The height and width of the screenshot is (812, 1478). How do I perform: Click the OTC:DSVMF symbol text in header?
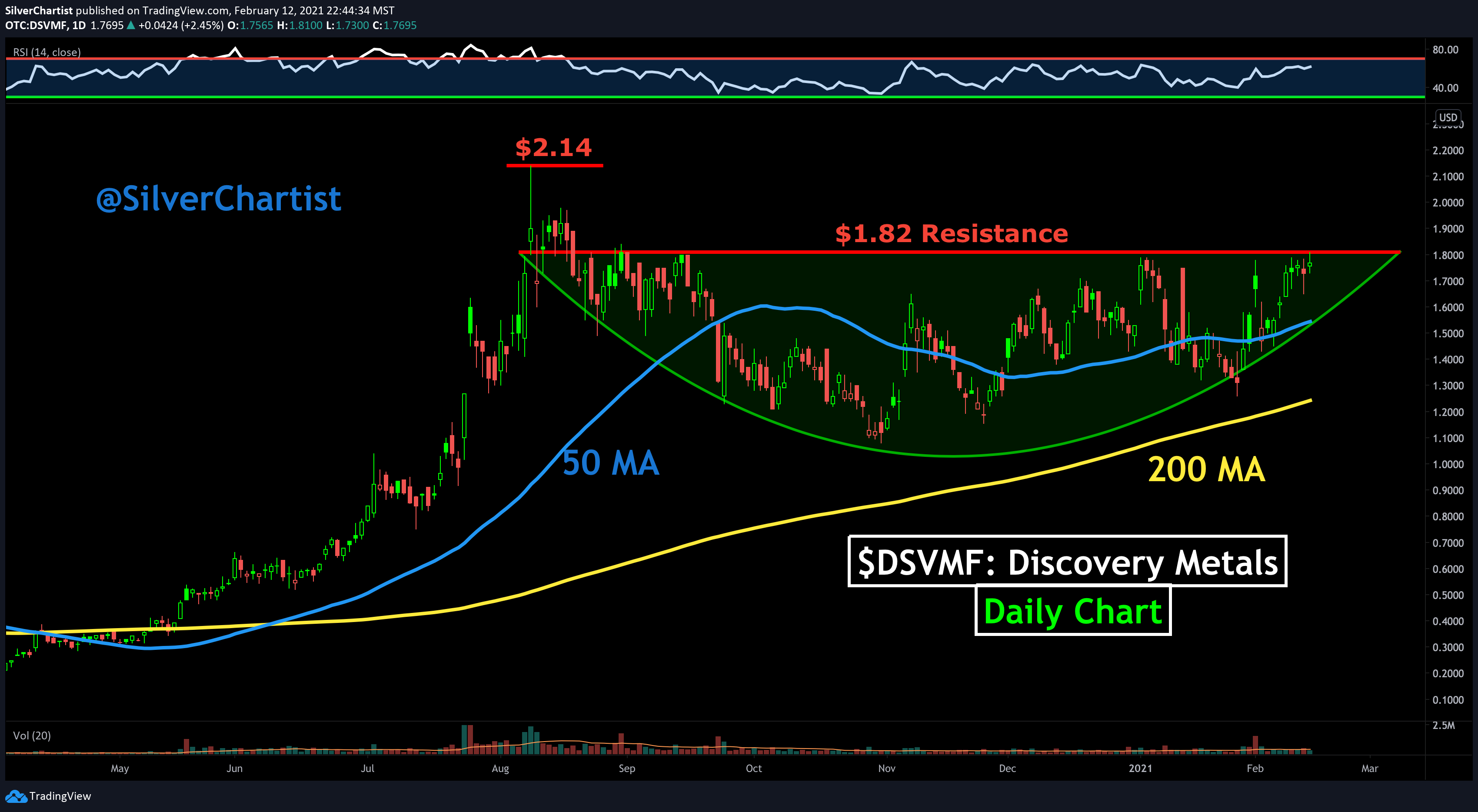click(x=37, y=25)
